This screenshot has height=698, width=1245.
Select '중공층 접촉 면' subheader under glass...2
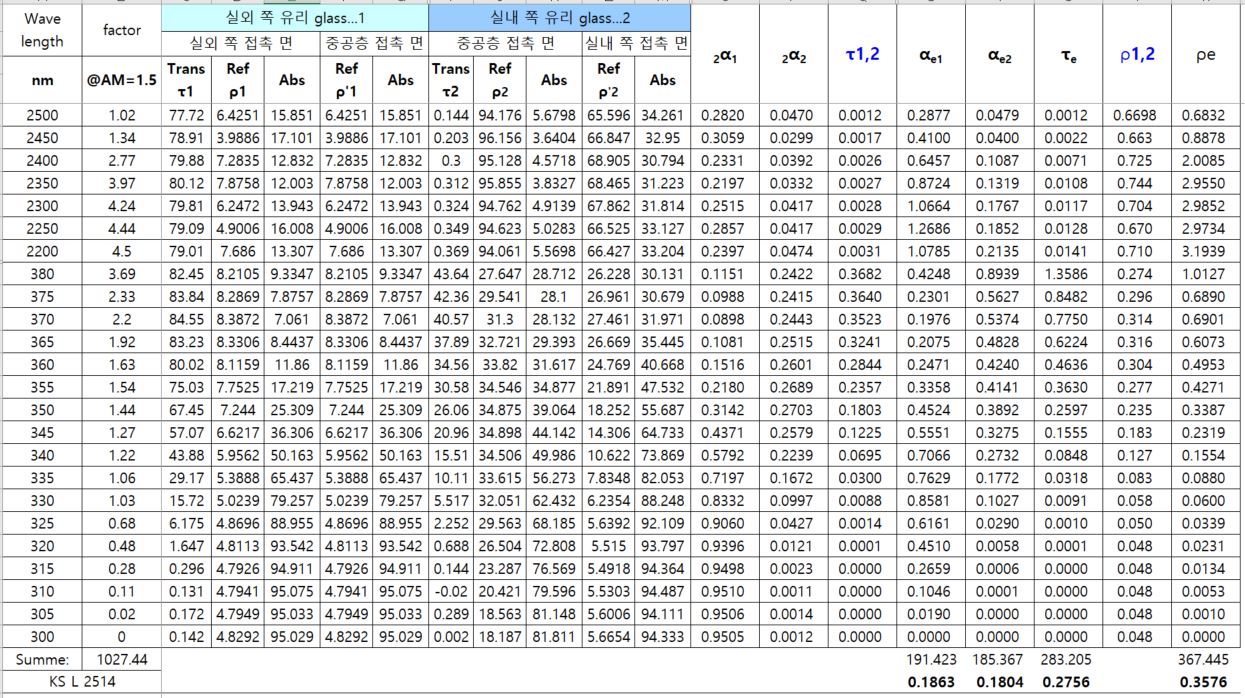click(506, 43)
